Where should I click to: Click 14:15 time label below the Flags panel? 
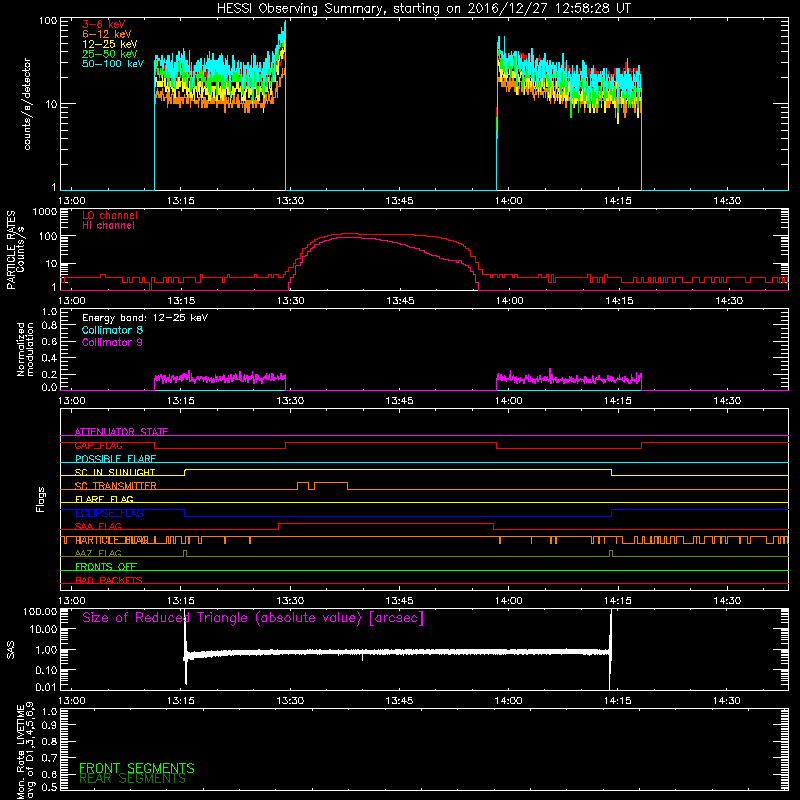point(618,601)
